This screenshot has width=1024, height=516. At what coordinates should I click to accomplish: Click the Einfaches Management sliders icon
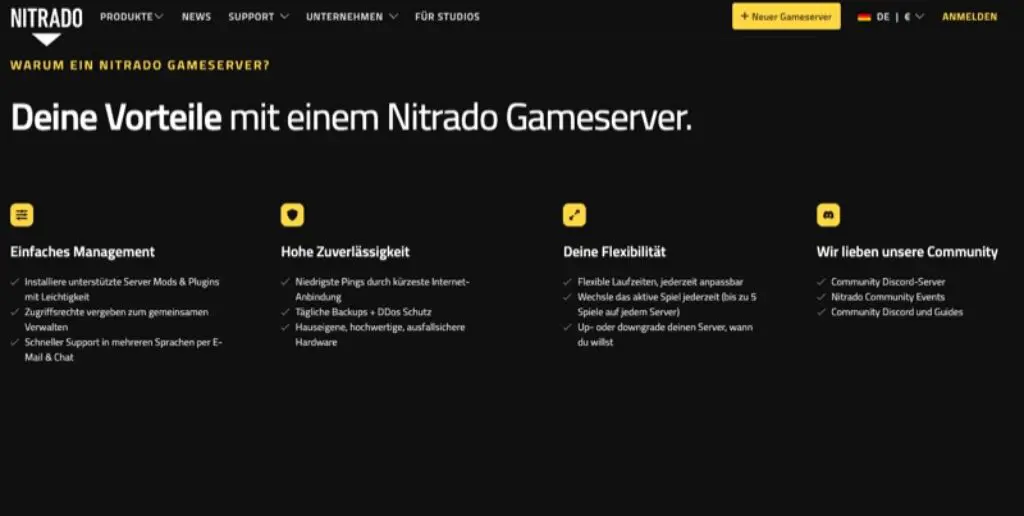point(22,215)
